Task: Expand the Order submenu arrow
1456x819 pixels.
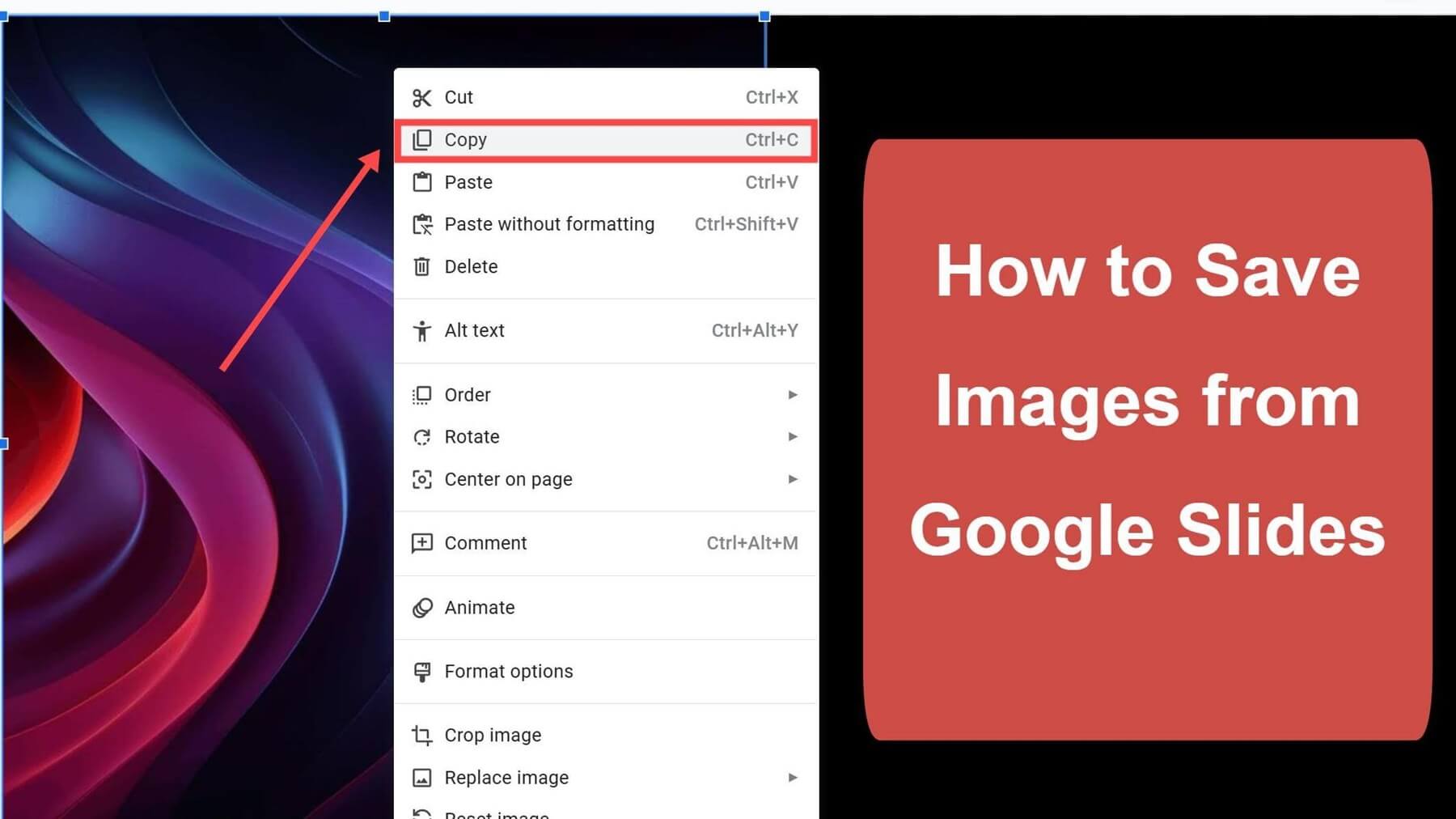Action: (x=793, y=395)
